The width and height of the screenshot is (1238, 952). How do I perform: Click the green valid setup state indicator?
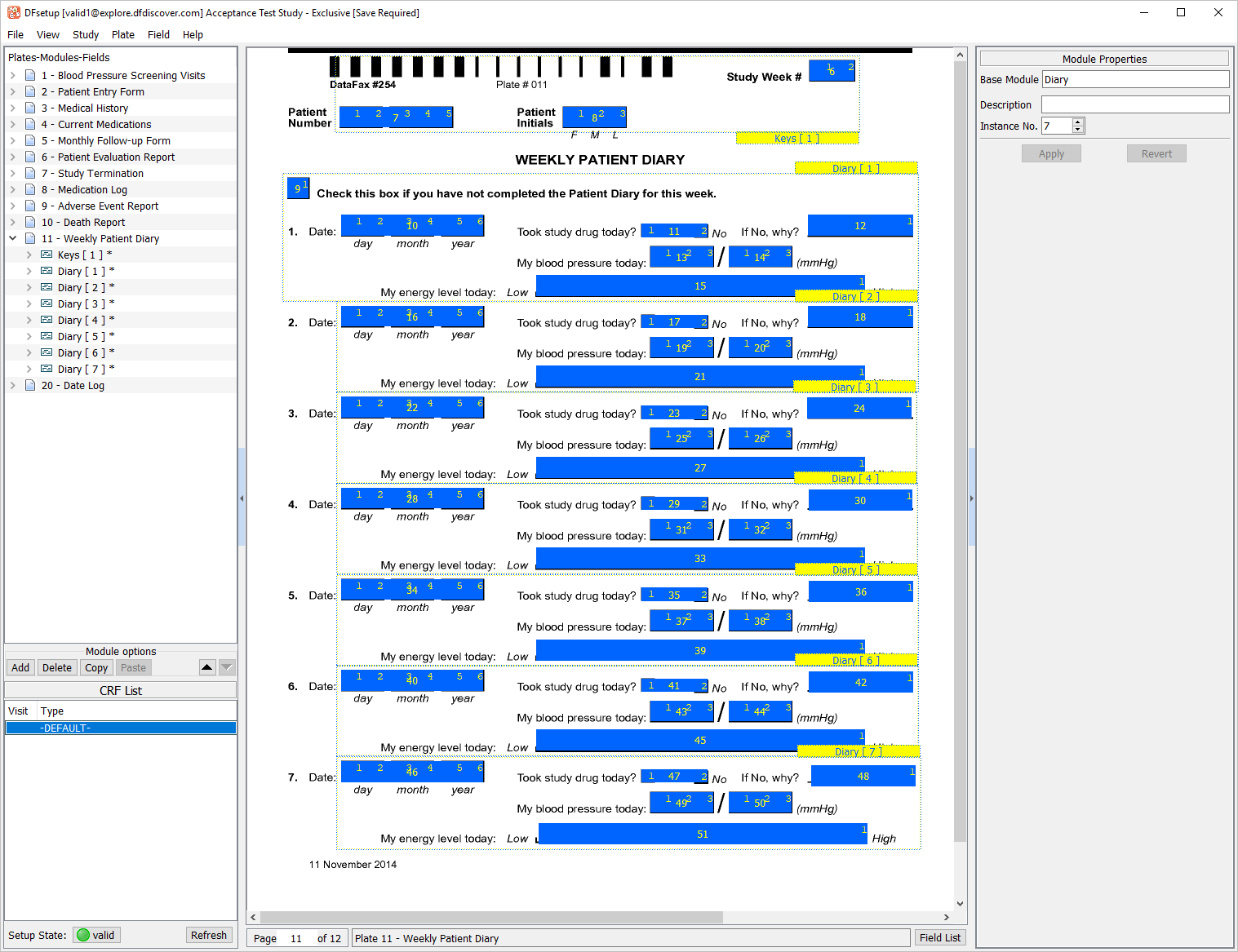click(82, 935)
